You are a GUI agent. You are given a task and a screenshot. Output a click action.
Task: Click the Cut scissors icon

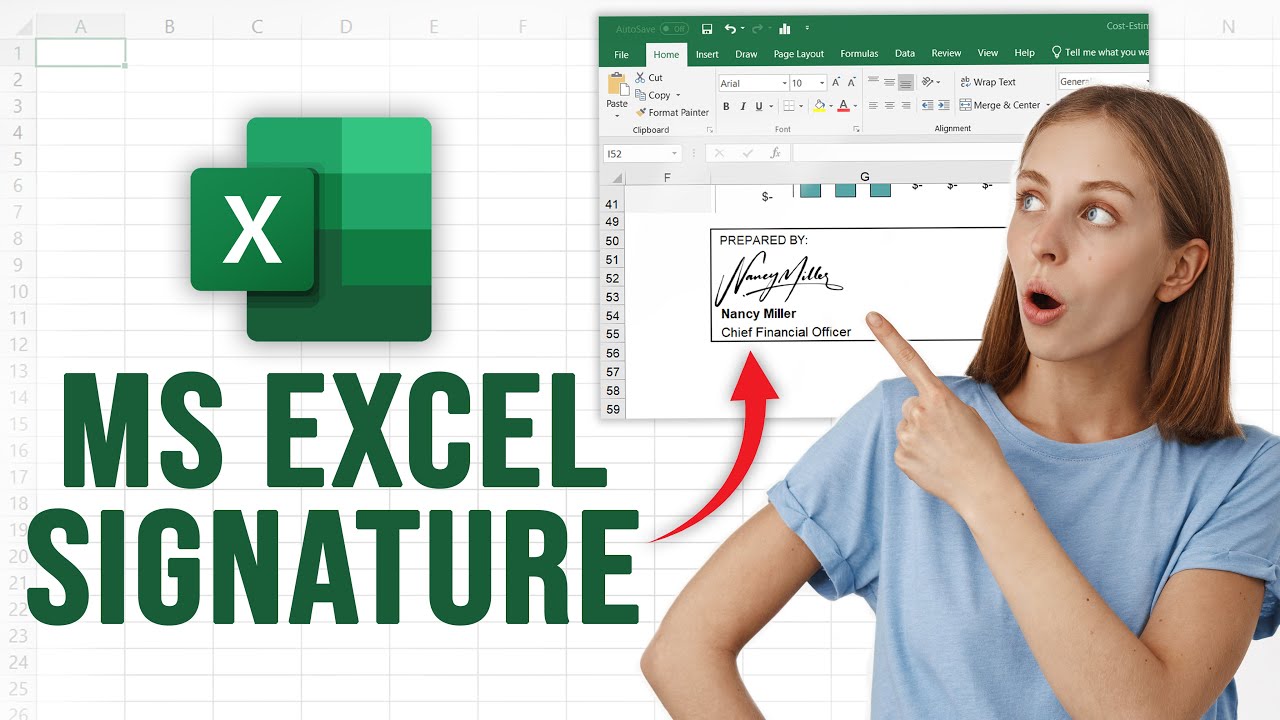coord(641,77)
